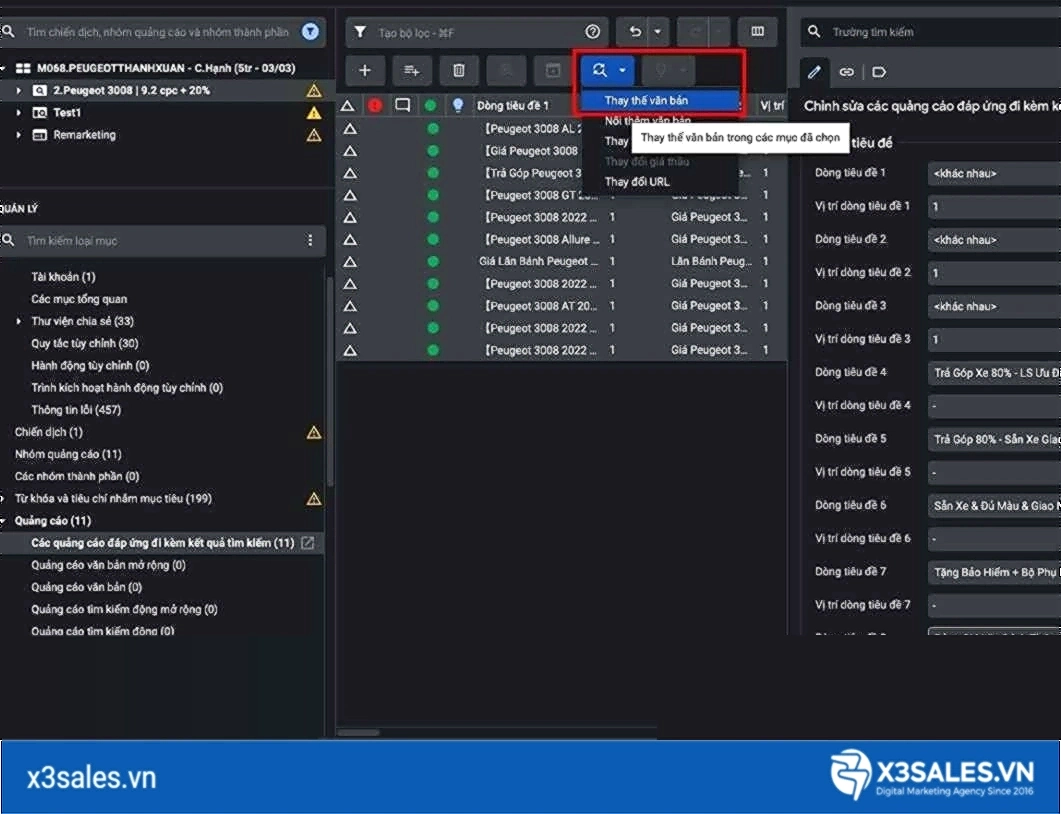This screenshot has height=814, width=1061.
Task: Click the add plus button
Action: coord(365,70)
